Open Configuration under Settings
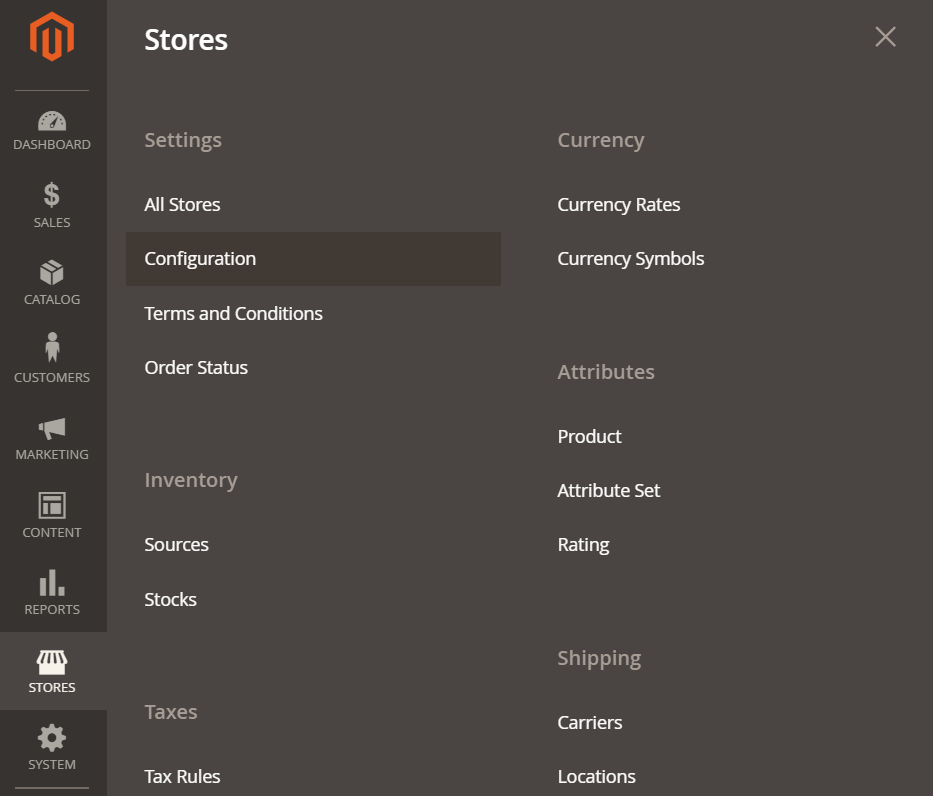933x796 pixels. pyautogui.click(x=313, y=259)
